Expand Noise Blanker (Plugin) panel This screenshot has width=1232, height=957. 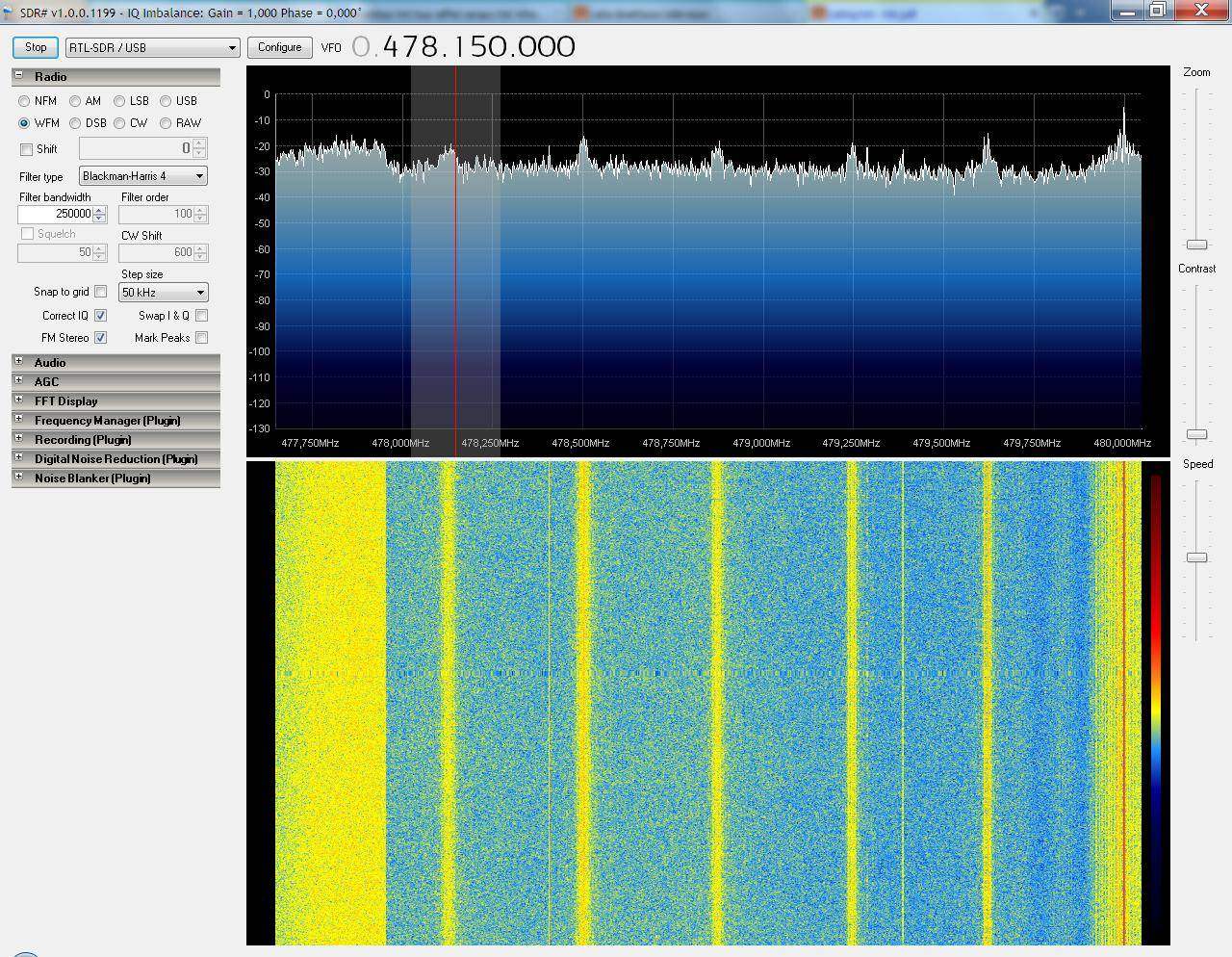[18, 477]
